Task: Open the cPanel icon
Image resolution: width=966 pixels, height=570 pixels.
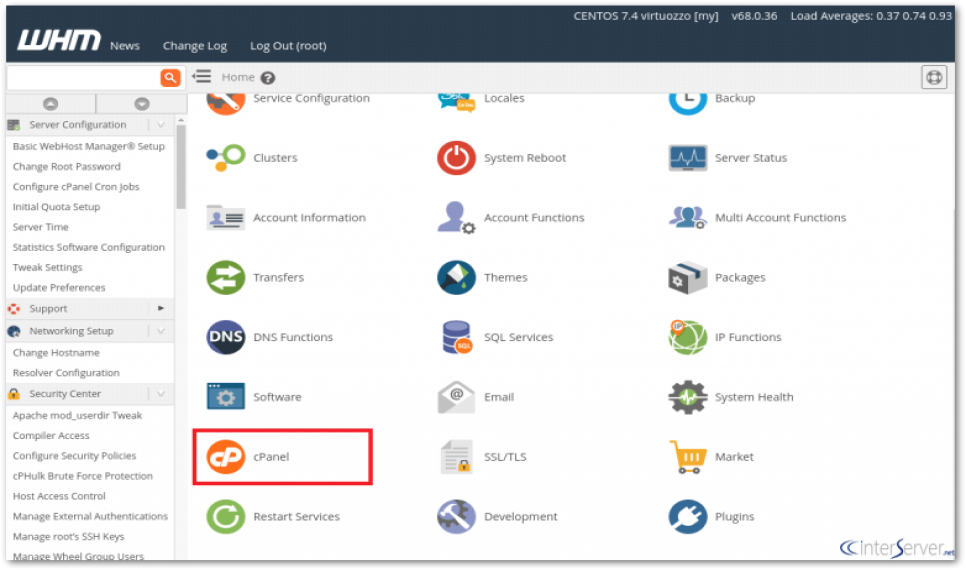Action: point(225,457)
